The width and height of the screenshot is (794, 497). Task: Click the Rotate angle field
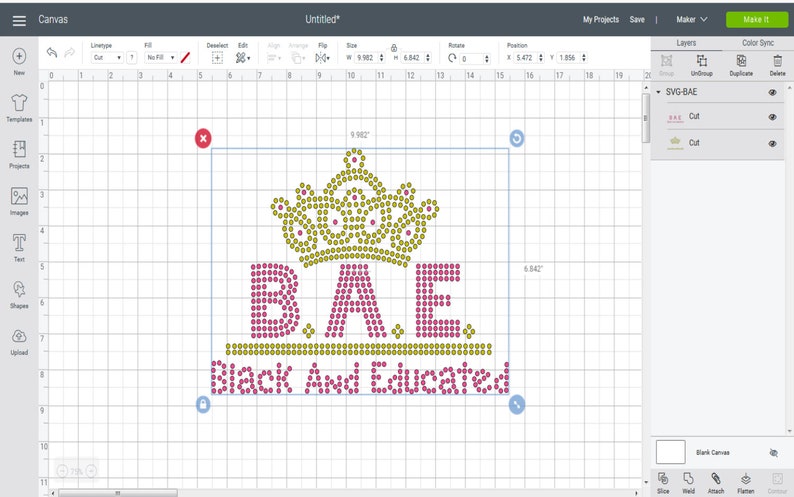point(471,58)
